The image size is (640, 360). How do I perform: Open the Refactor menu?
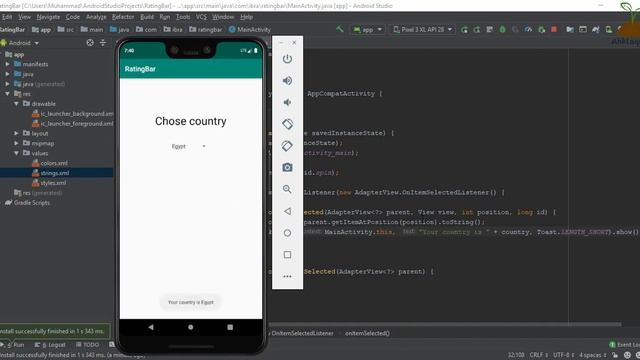[123, 17]
